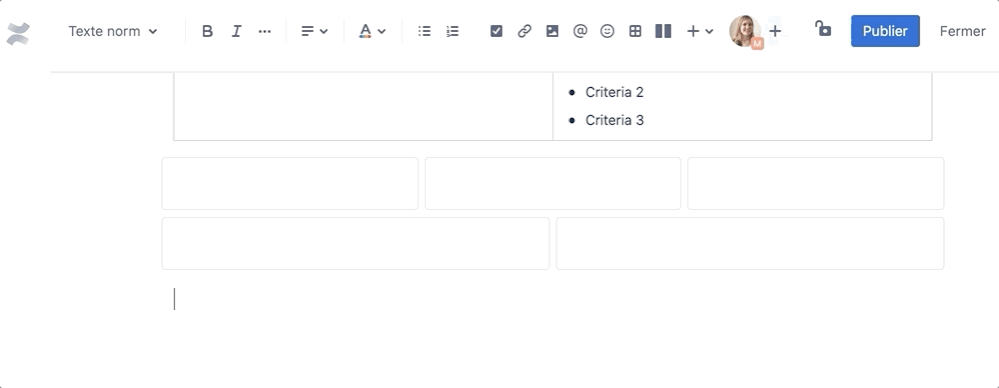This screenshot has width=999, height=388.
Task: Toggle bold formatting
Action: [207, 31]
